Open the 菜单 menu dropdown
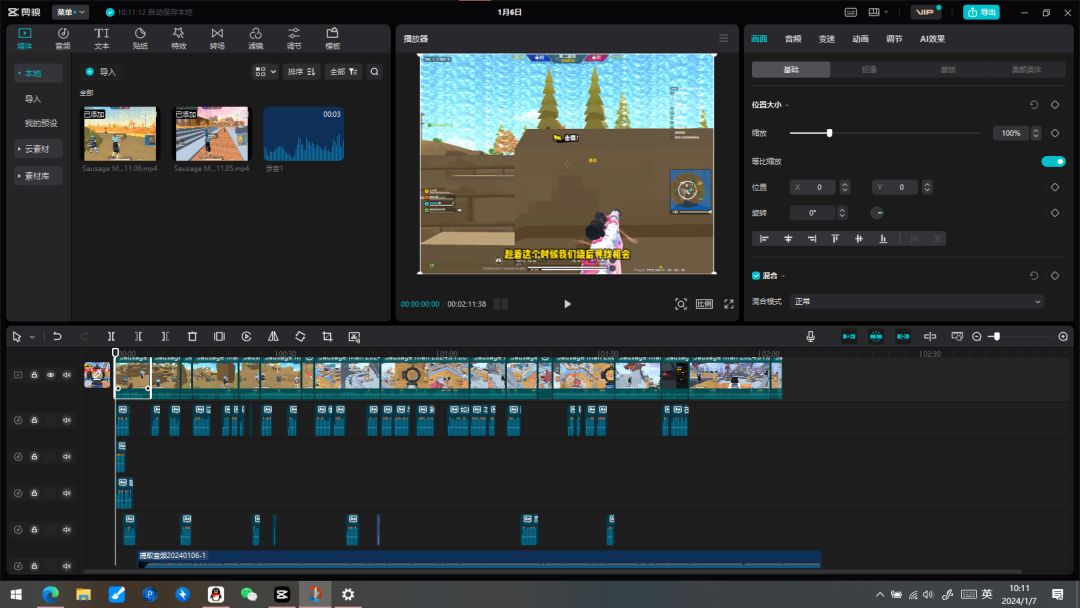The width and height of the screenshot is (1080, 608). tap(70, 12)
